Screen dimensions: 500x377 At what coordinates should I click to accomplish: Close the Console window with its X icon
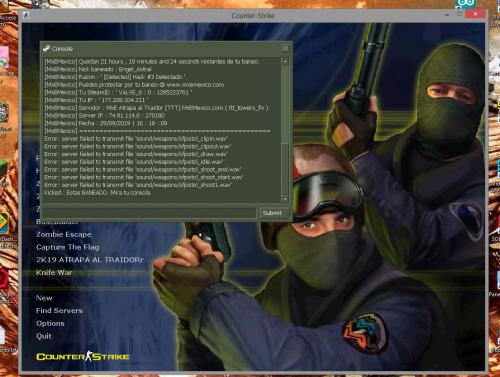point(285,48)
